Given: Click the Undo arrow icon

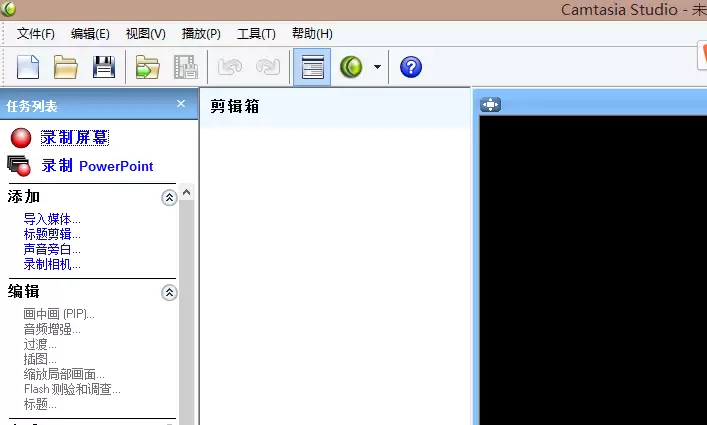Looking at the screenshot, I should (230, 67).
